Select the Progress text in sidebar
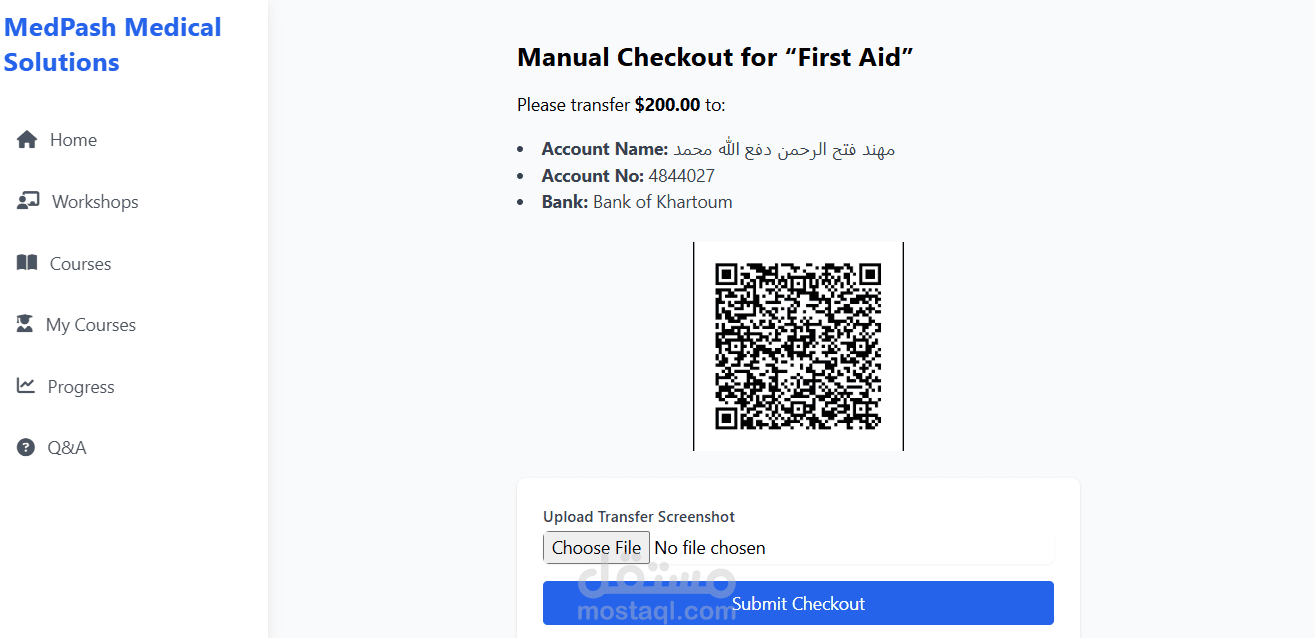Screen dimensions: 1315x638 81,387
